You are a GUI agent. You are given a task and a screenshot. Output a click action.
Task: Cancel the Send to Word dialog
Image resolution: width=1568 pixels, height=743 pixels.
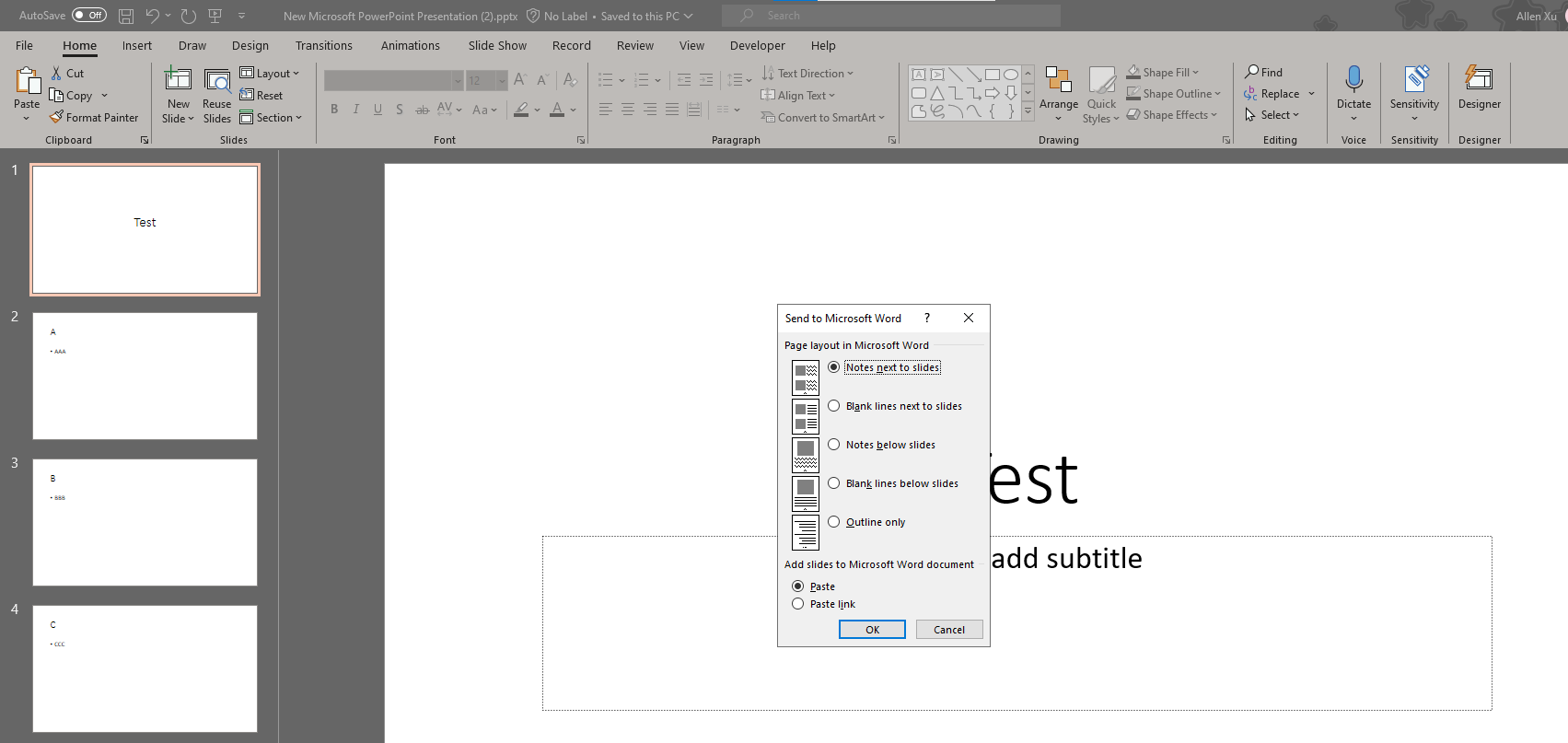949,630
